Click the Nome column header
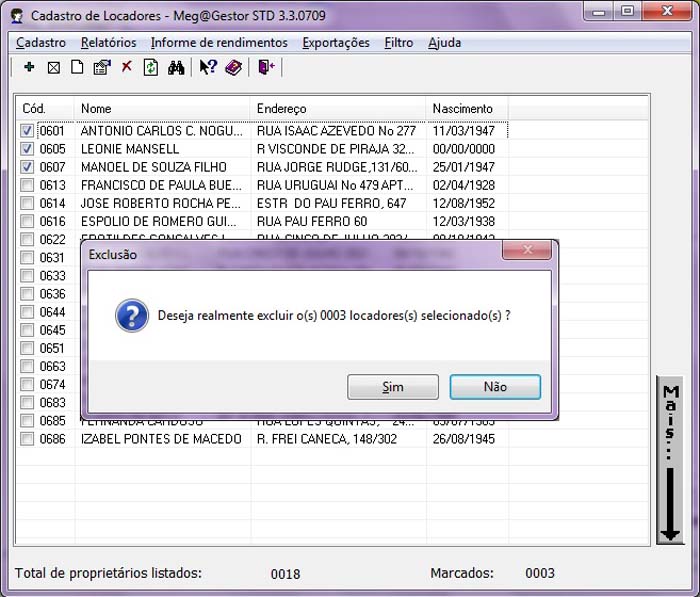Screen dimensions: 700x597 coord(160,108)
